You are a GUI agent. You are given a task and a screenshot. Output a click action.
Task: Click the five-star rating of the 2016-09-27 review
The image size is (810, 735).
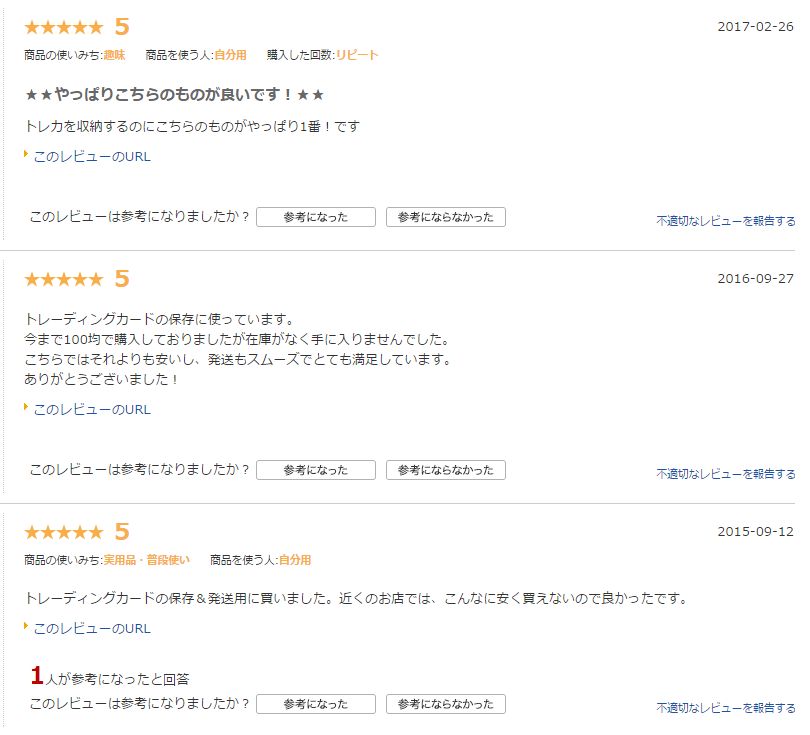[63, 279]
